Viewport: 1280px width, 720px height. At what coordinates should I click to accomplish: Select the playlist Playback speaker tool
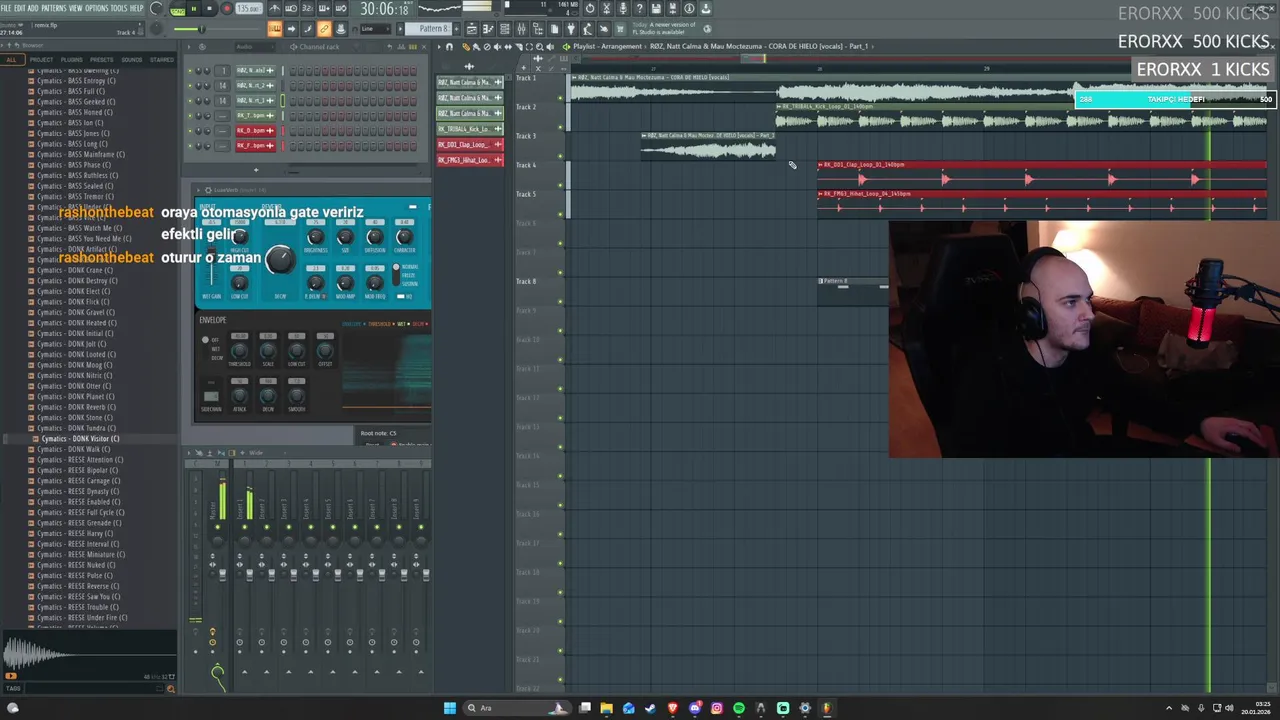pos(550,47)
